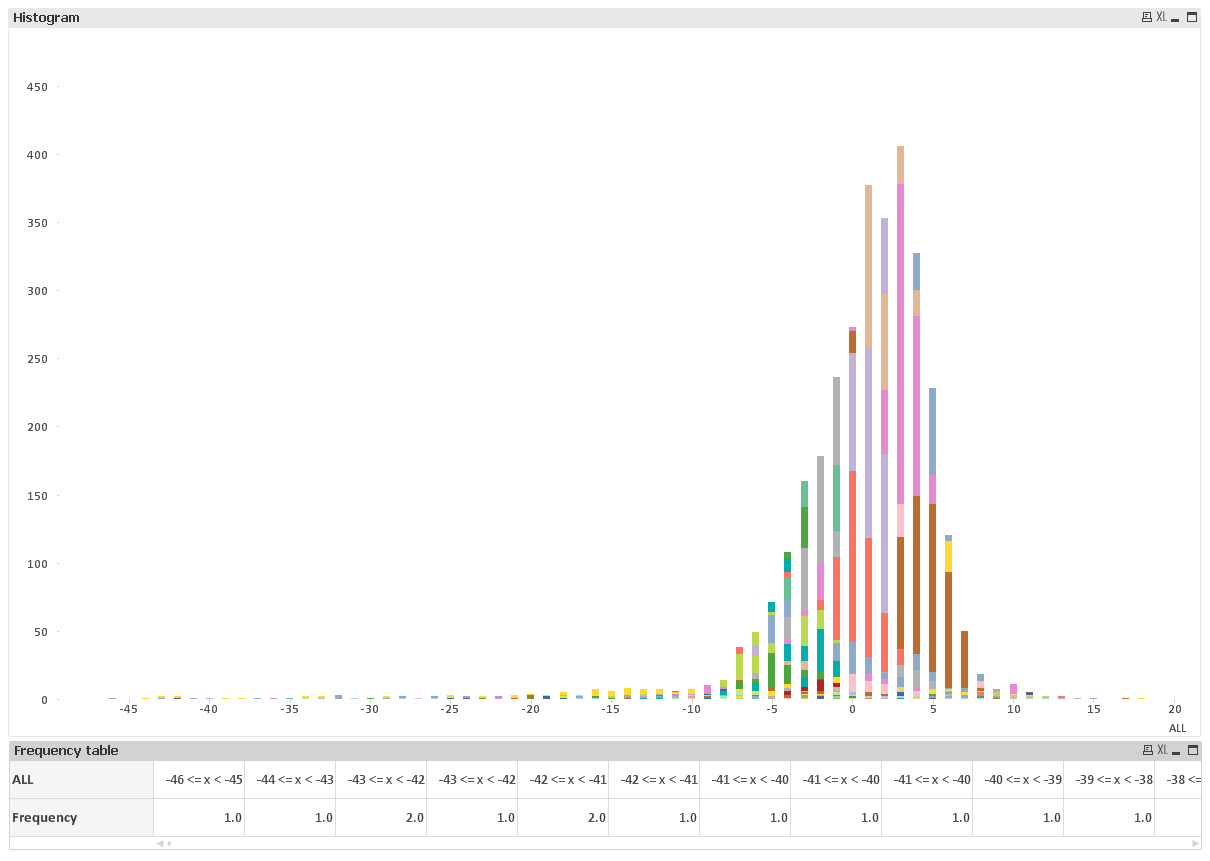Maximize the Frequency table object
This screenshot has width=1210, height=861.
[x=1192, y=750]
